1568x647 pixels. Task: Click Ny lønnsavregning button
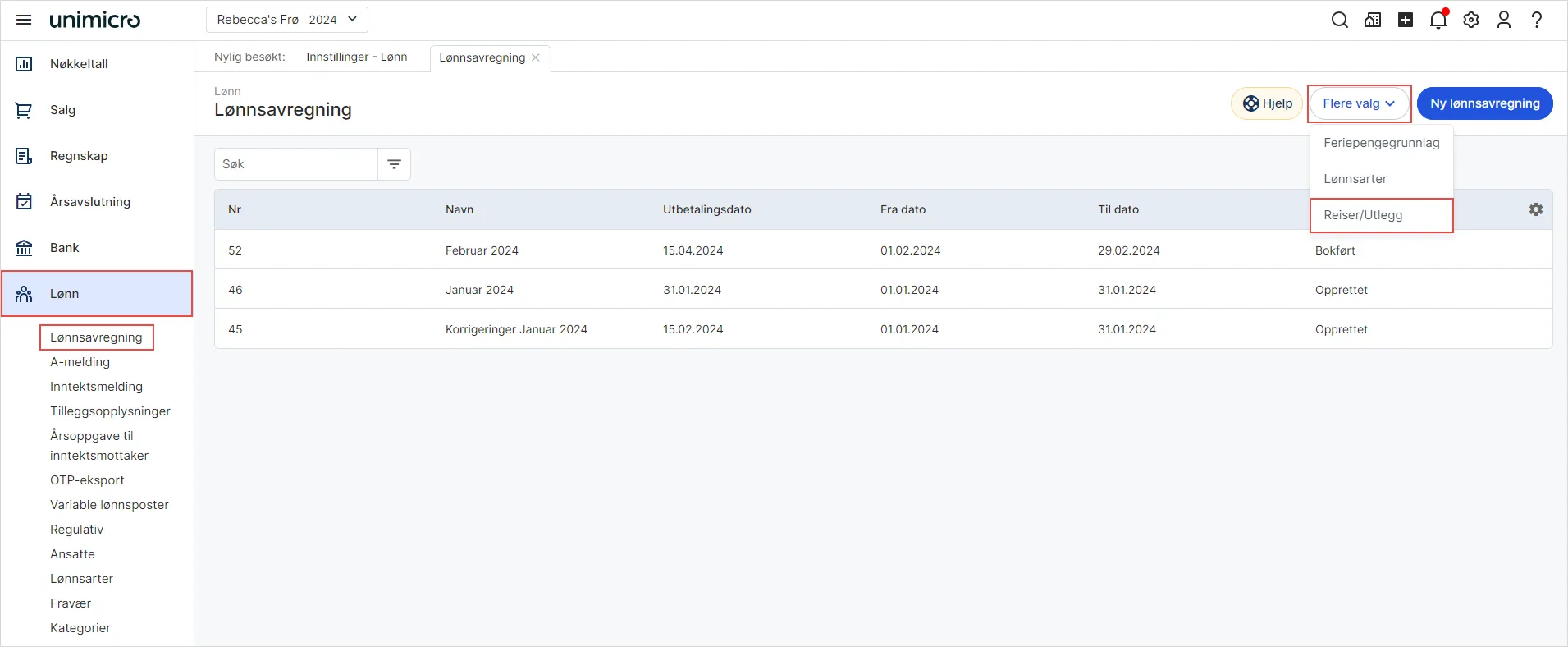pos(1484,103)
